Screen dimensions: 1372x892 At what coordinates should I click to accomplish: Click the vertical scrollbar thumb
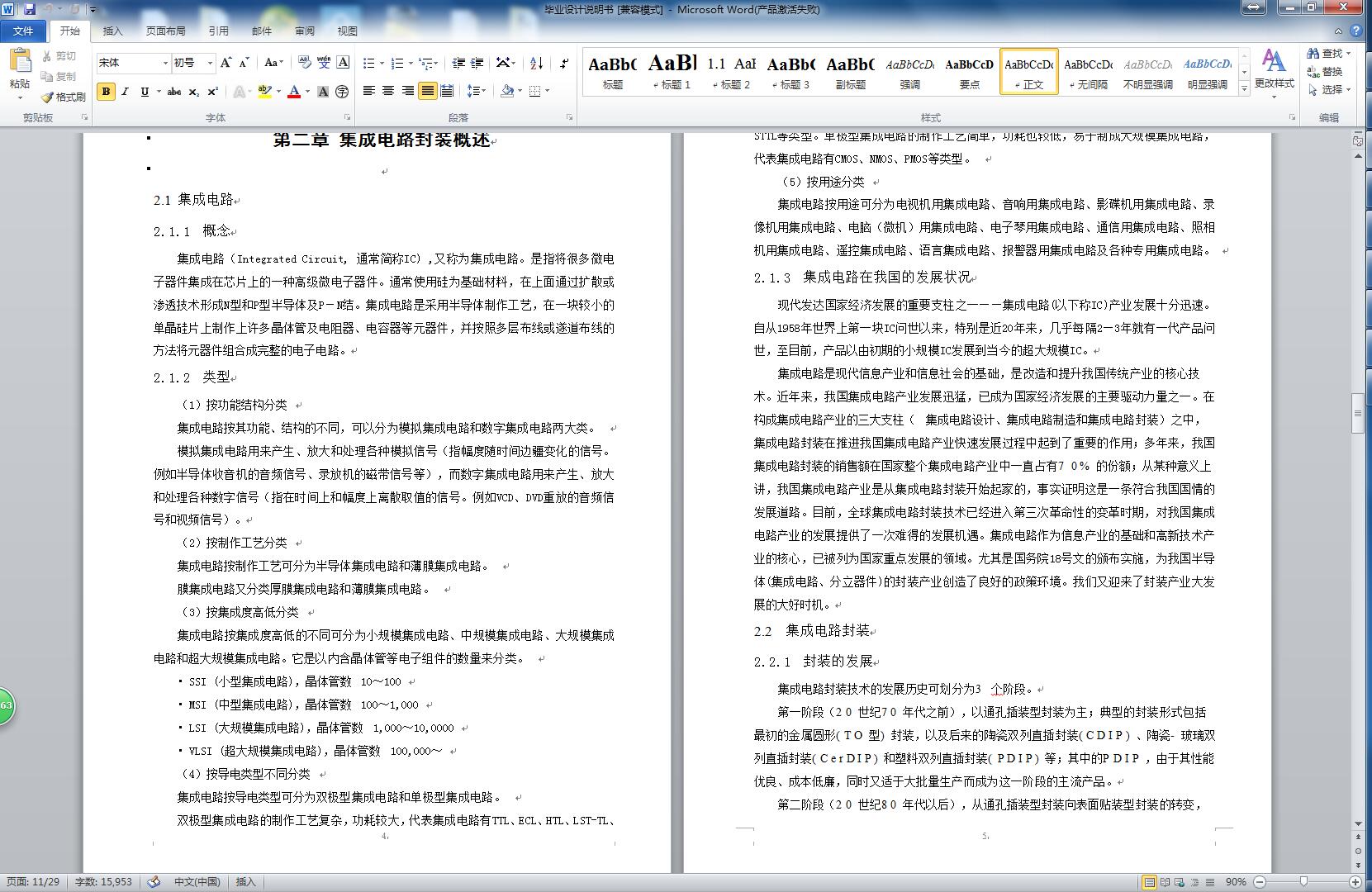click(1357, 414)
